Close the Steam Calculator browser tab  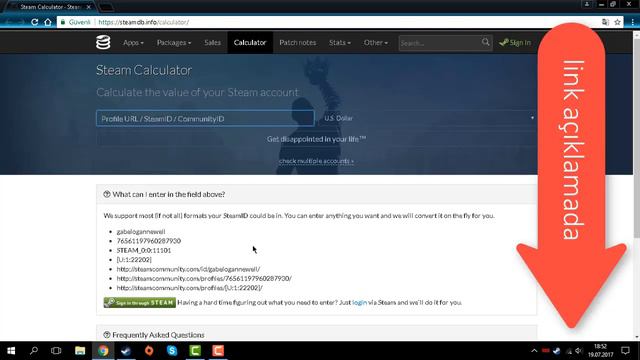pyautogui.click(x=89, y=7)
